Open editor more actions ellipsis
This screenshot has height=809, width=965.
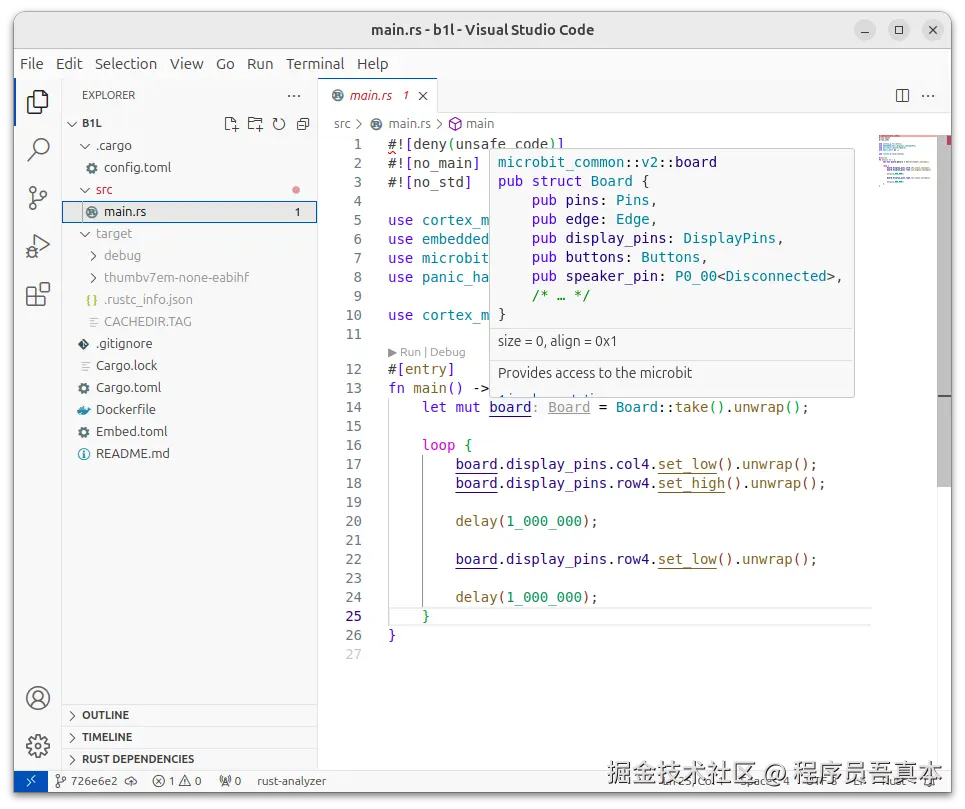pos(928,96)
